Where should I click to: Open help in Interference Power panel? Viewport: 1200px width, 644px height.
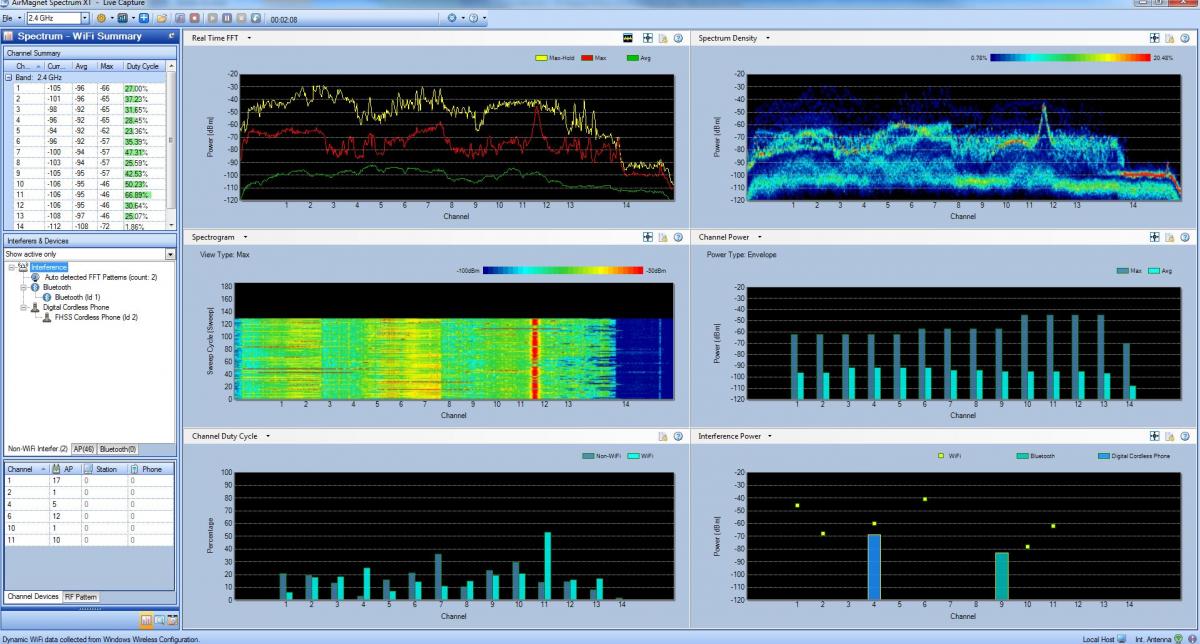(1183, 437)
